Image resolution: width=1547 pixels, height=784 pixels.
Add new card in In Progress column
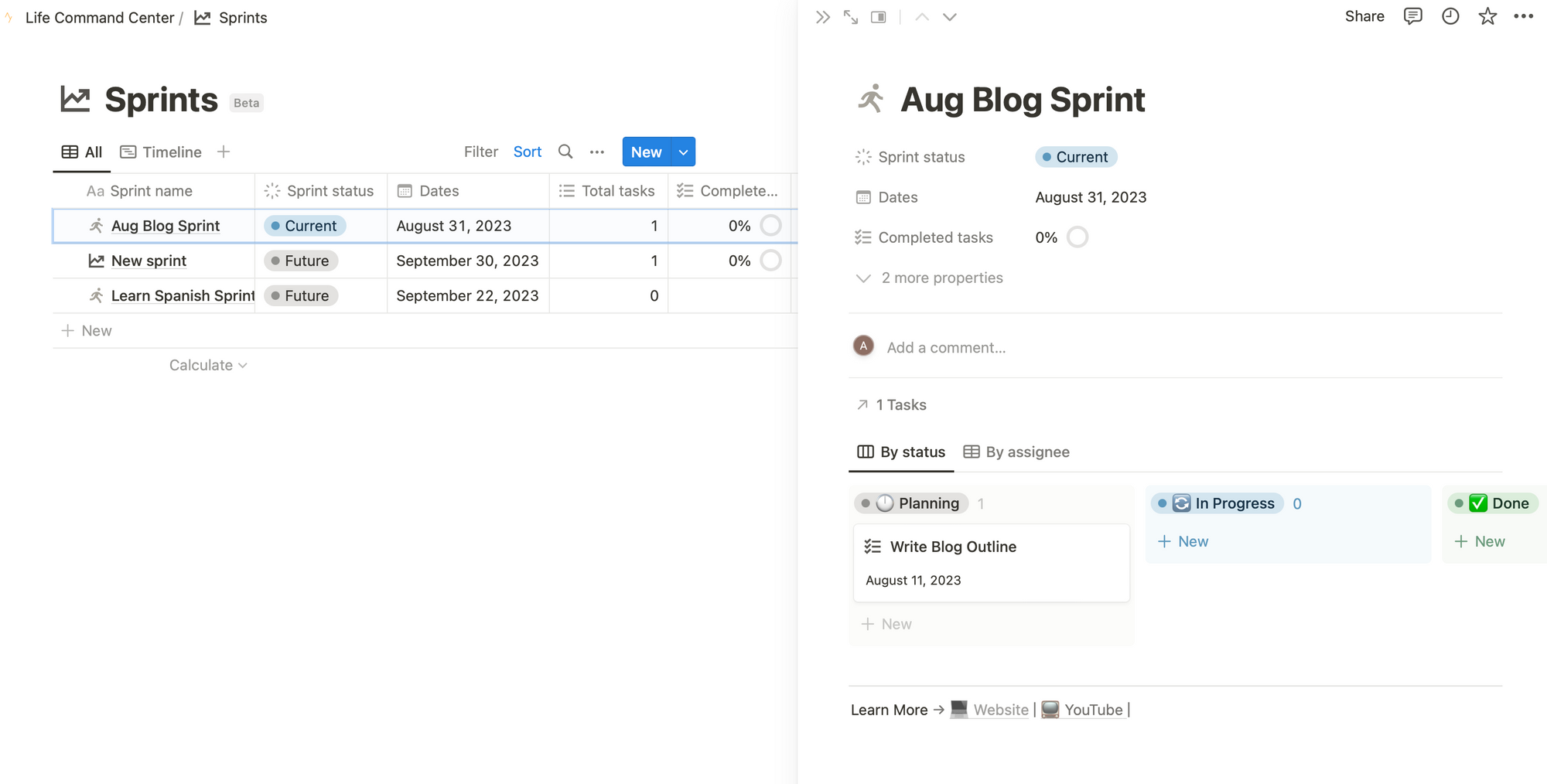click(1183, 542)
